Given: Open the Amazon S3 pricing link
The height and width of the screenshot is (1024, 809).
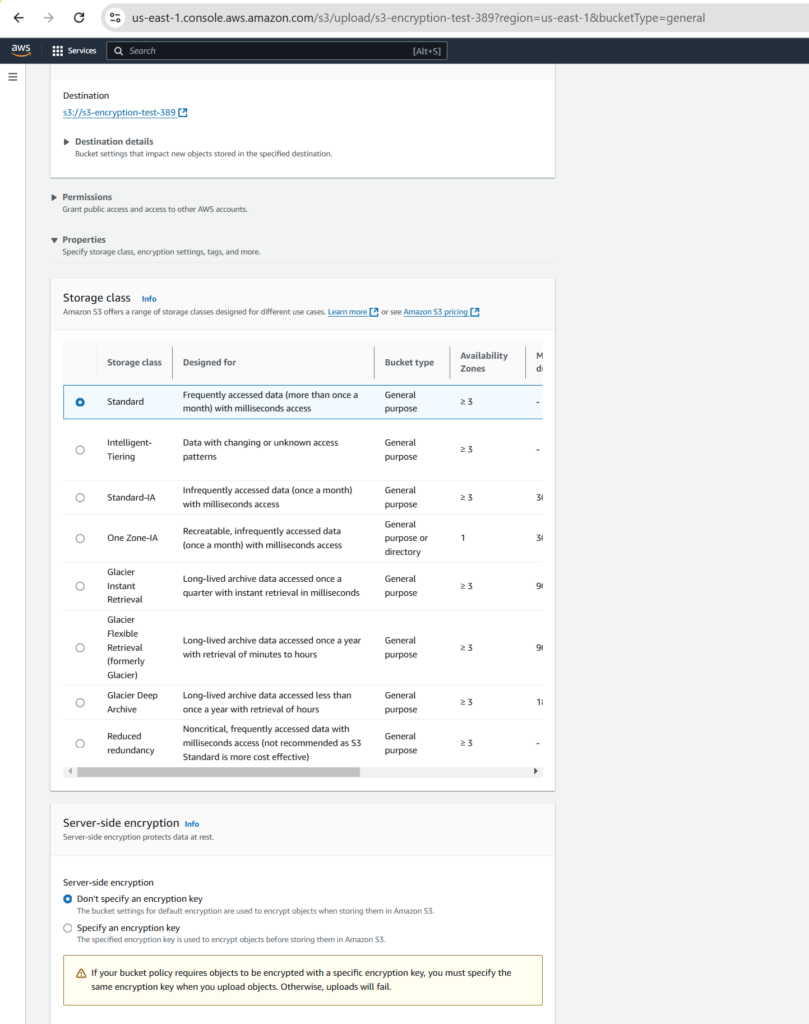Looking at the screenshot, I should [435, 312].
